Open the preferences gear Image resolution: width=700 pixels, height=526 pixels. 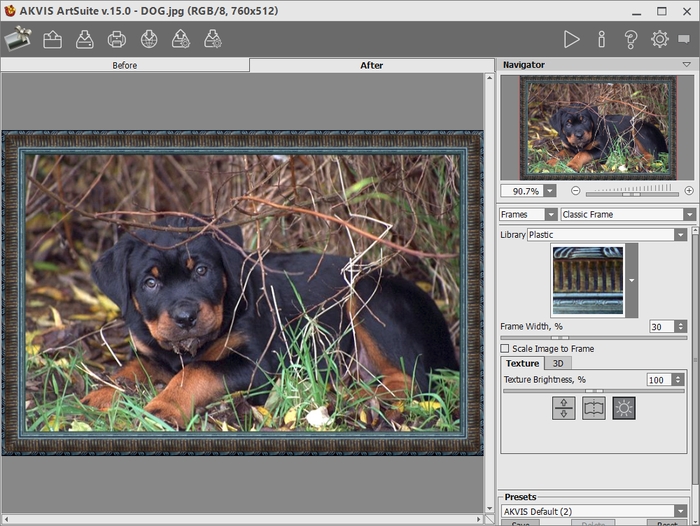[x=659, y=39]
